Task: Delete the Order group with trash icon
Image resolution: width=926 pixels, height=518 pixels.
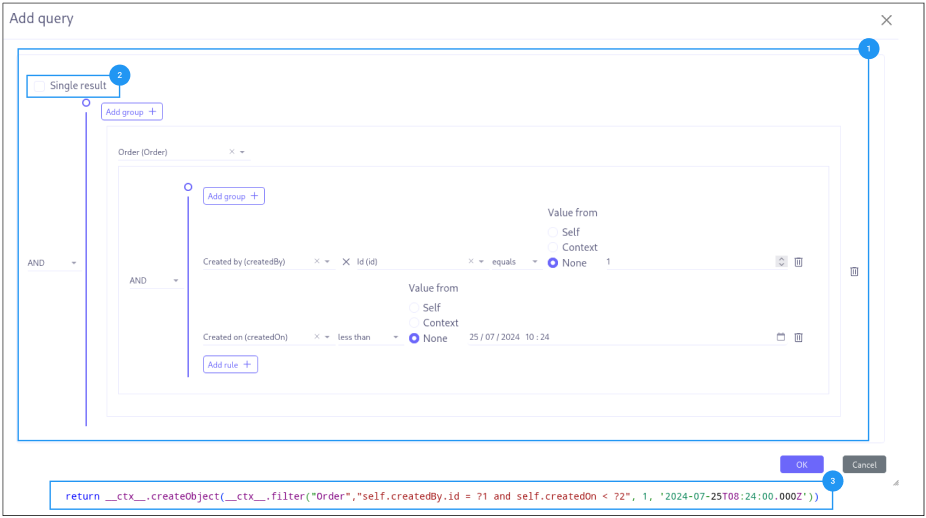Action: pos(854,271)
